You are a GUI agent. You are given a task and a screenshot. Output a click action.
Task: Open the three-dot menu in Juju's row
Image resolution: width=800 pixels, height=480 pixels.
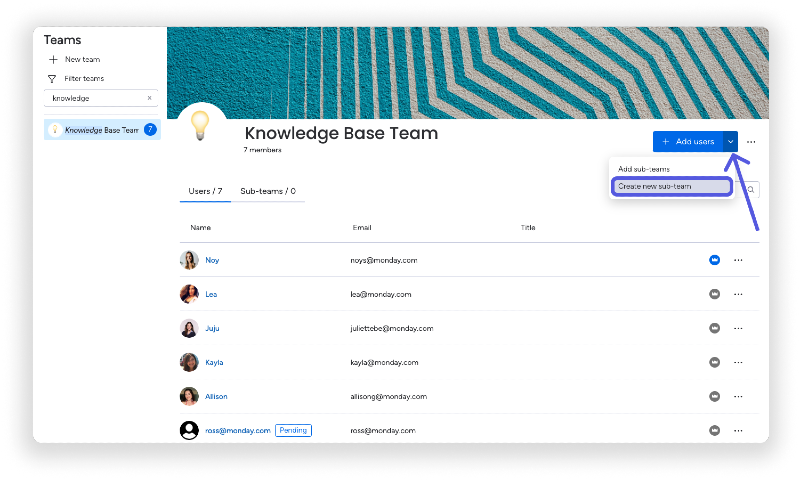point(738,329)
